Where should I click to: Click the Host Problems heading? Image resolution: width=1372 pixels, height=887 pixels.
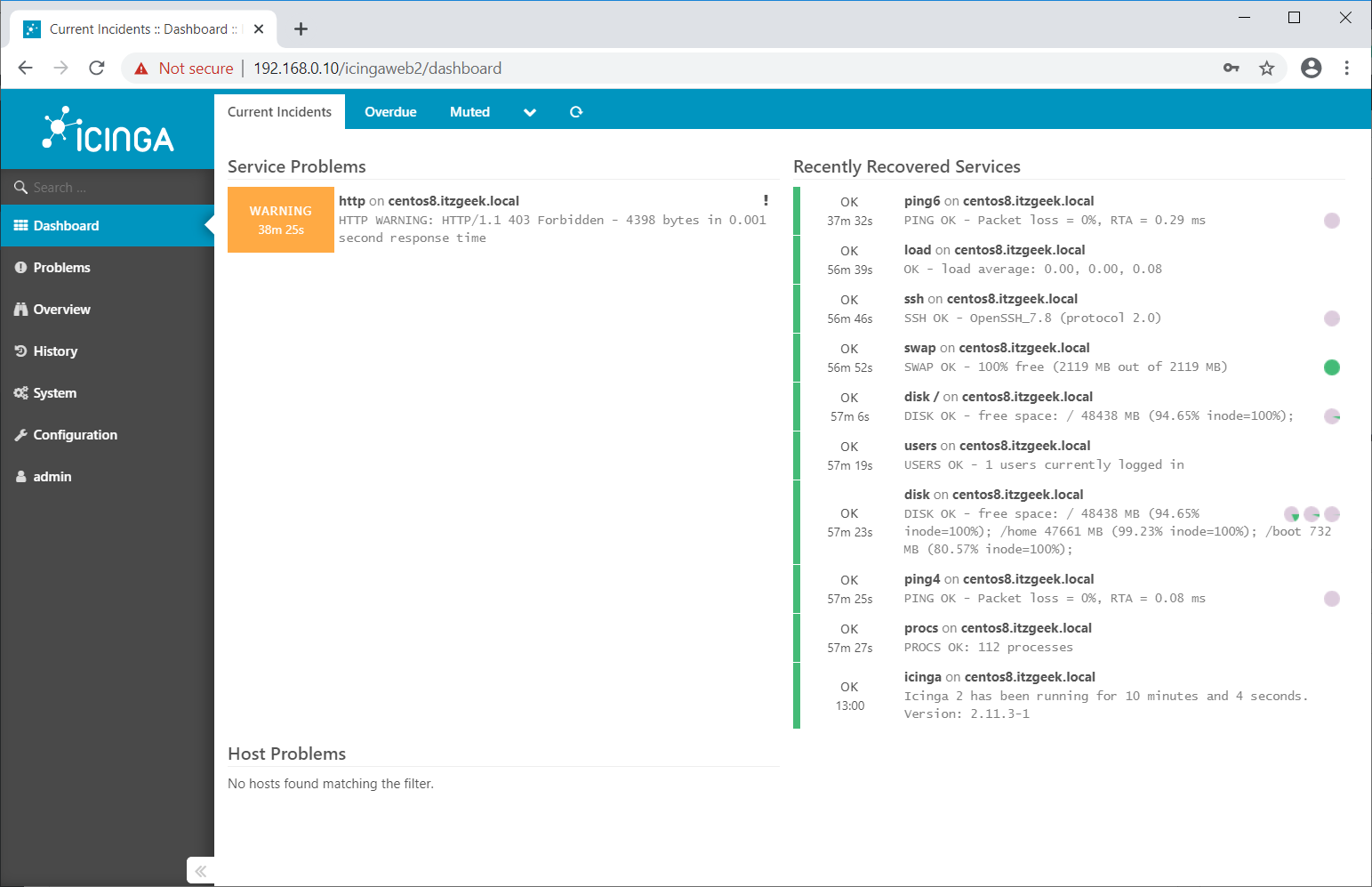pos(286,754)
